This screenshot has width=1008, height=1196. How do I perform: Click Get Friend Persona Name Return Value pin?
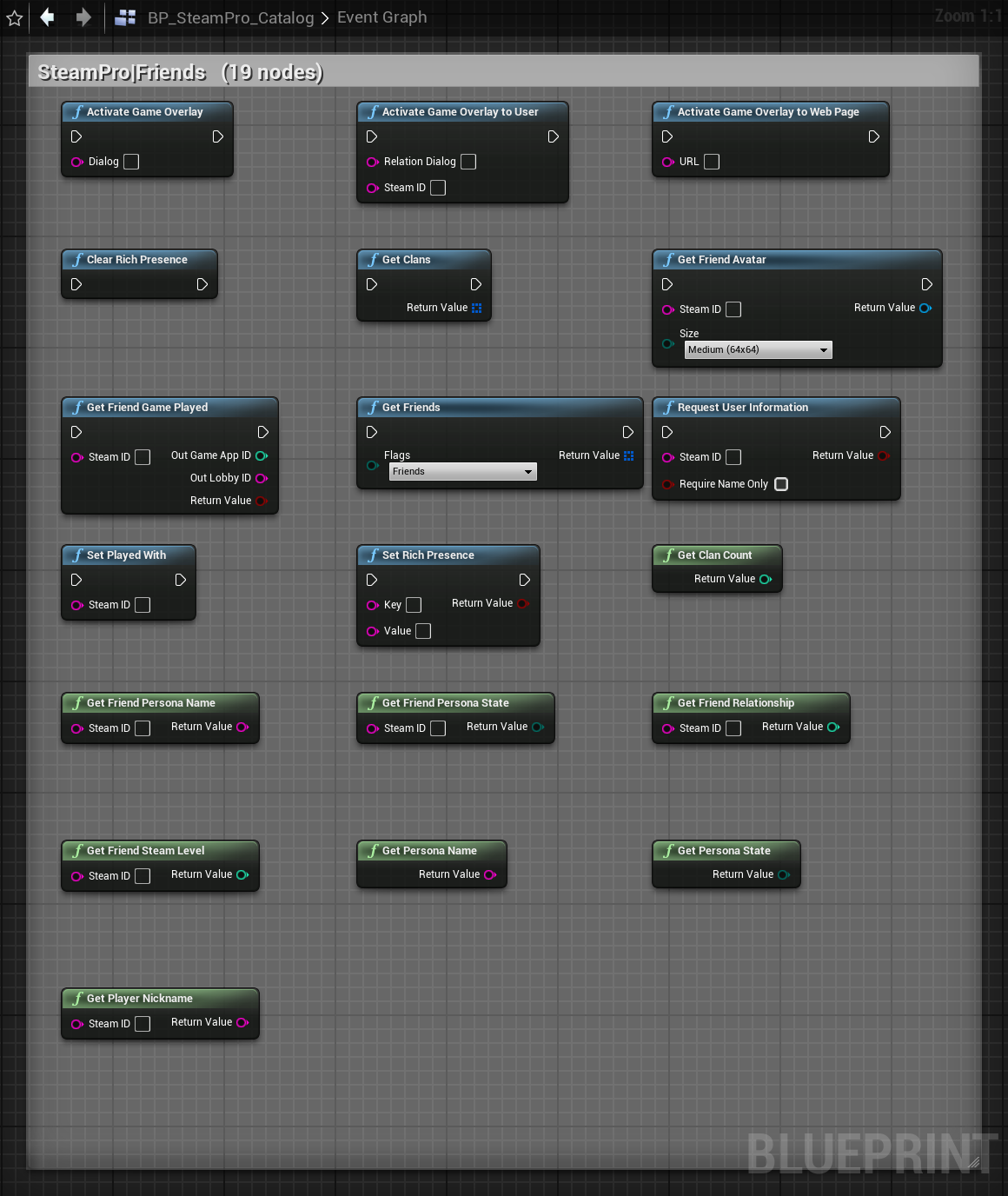click(242, 727)
